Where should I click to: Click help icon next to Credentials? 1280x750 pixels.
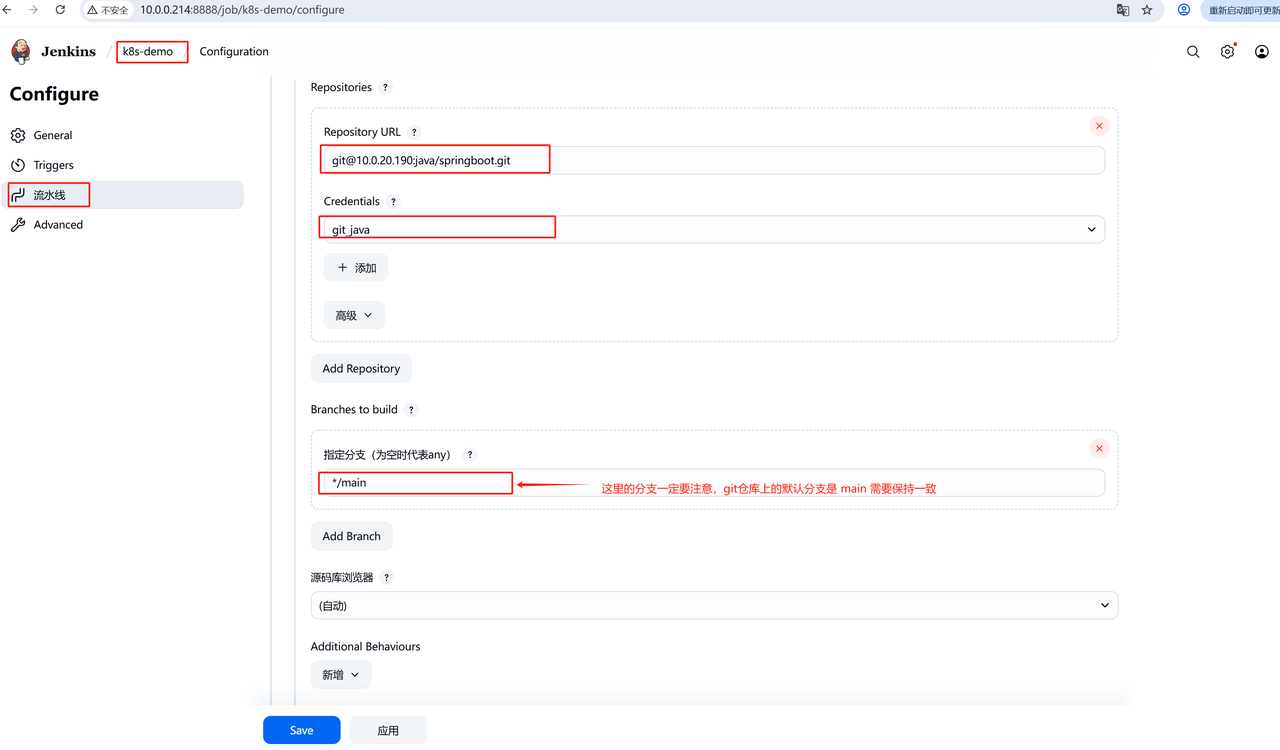click(x=393, y=202)
